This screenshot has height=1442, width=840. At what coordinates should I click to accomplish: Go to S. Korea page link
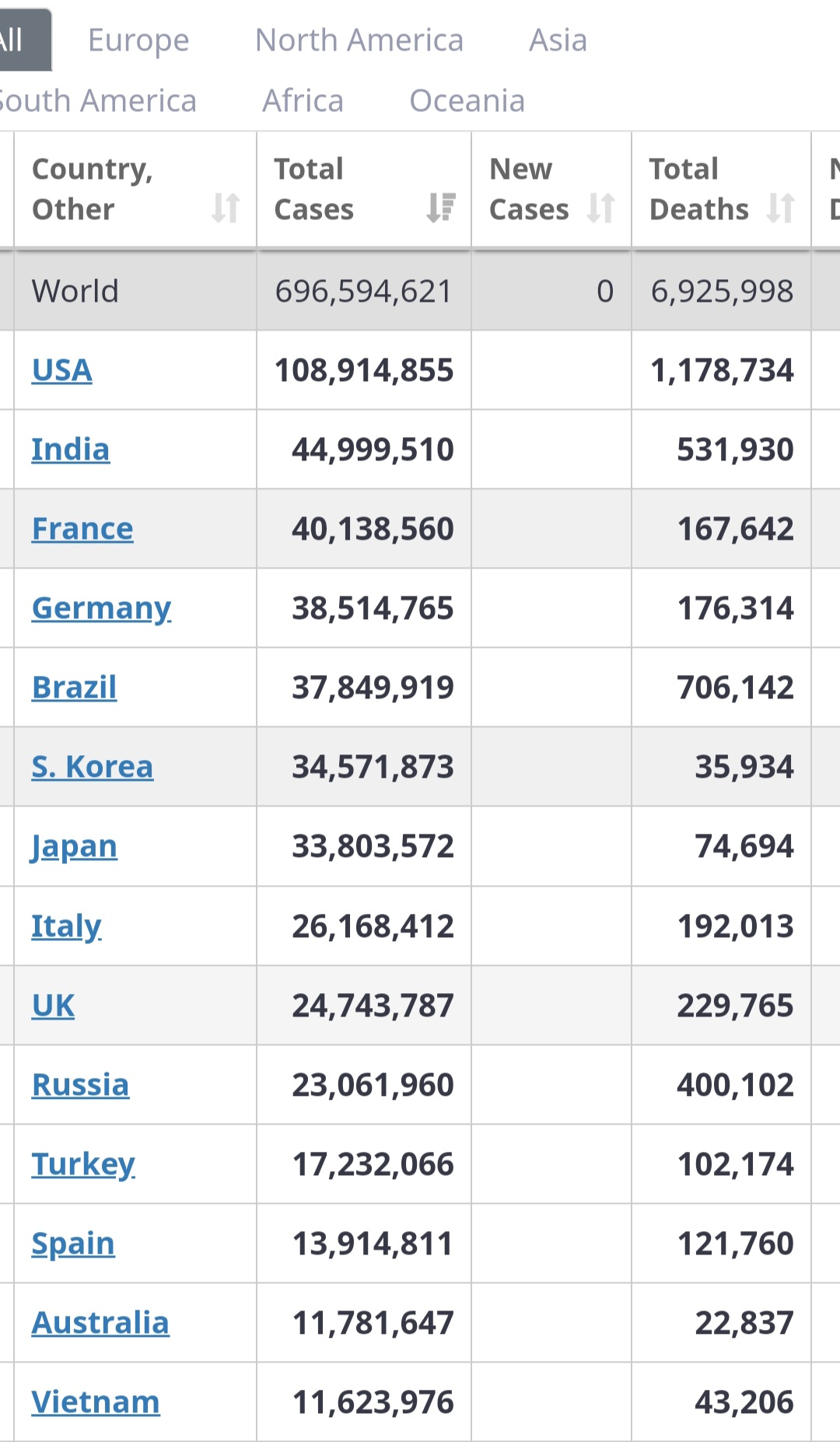93,767
